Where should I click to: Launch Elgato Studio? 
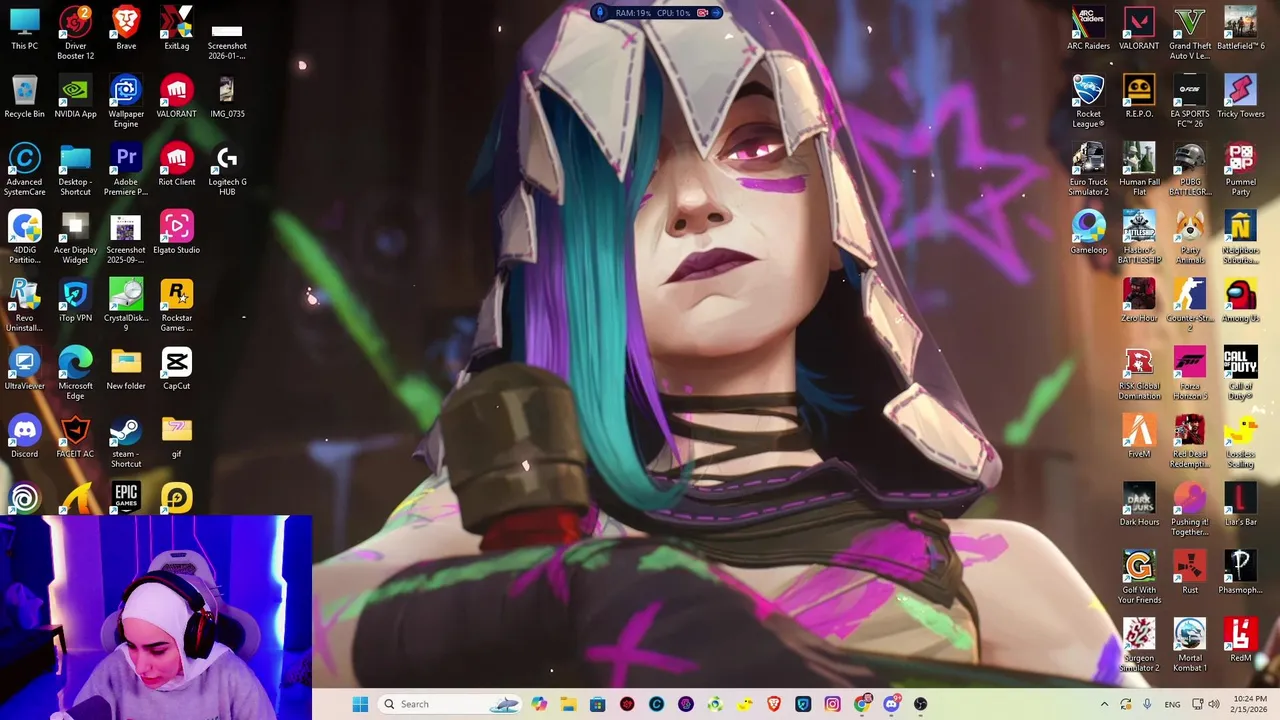tap(177, 232)
